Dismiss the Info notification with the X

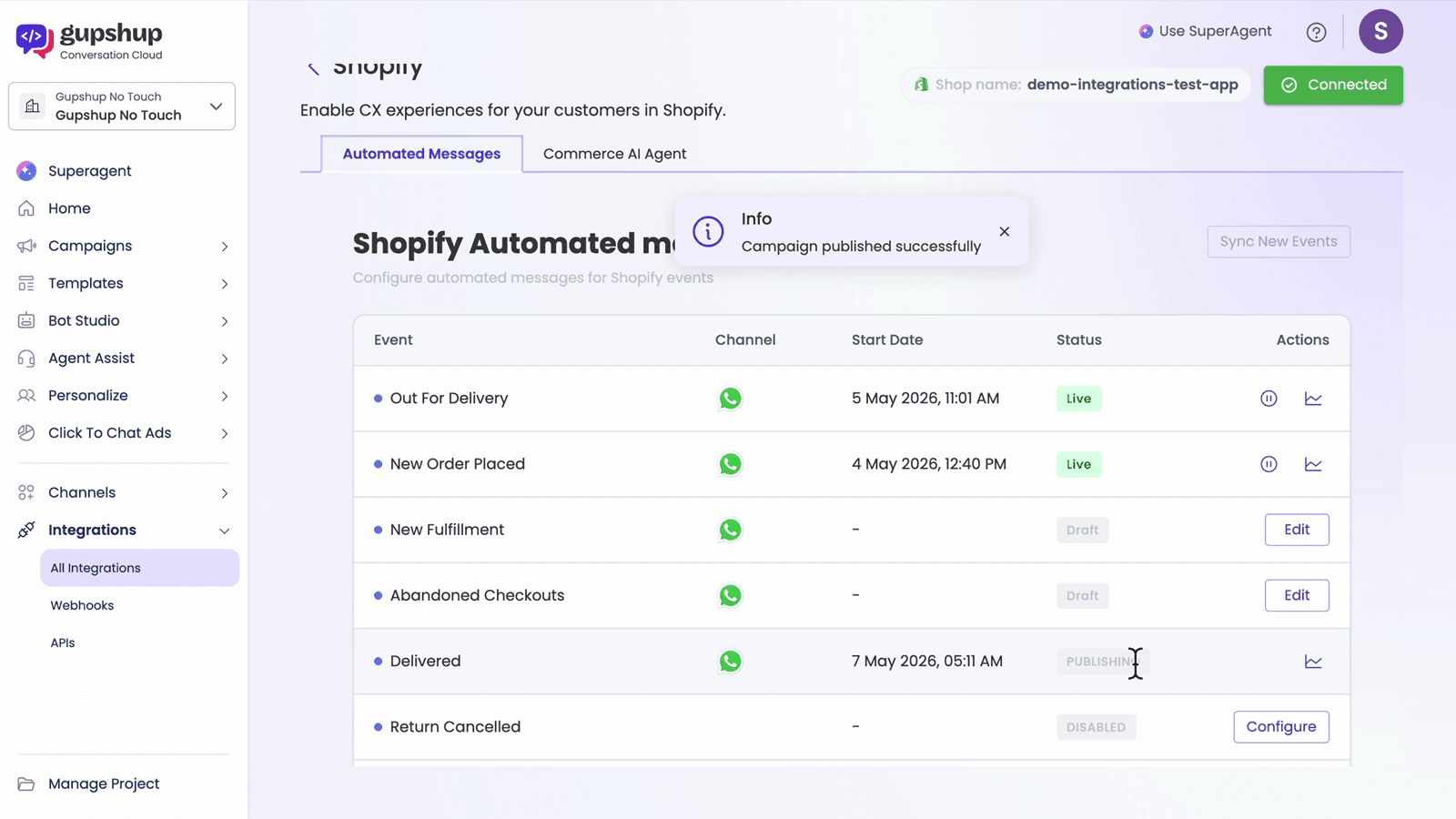click(x=1004, y=232)
